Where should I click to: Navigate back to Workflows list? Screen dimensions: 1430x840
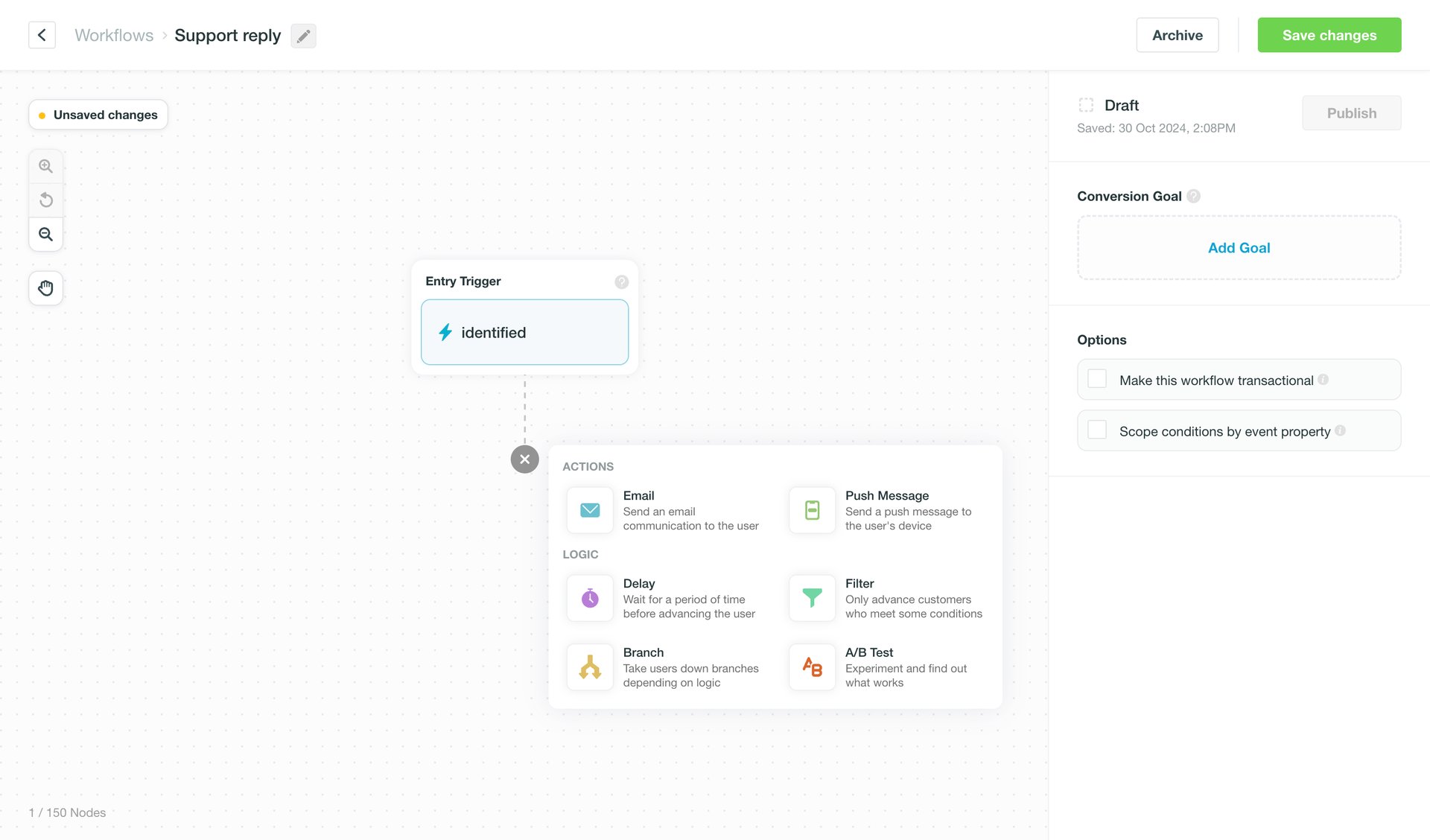tap(42, 35)
